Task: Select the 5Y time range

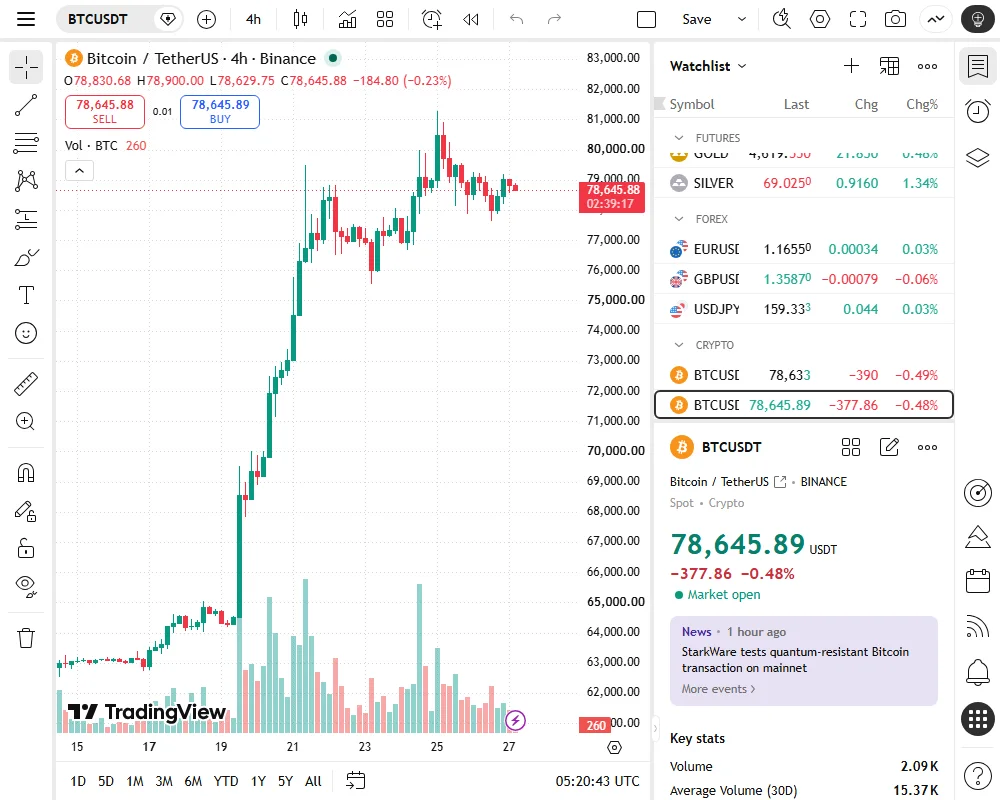Action: [x=285, y=781]
